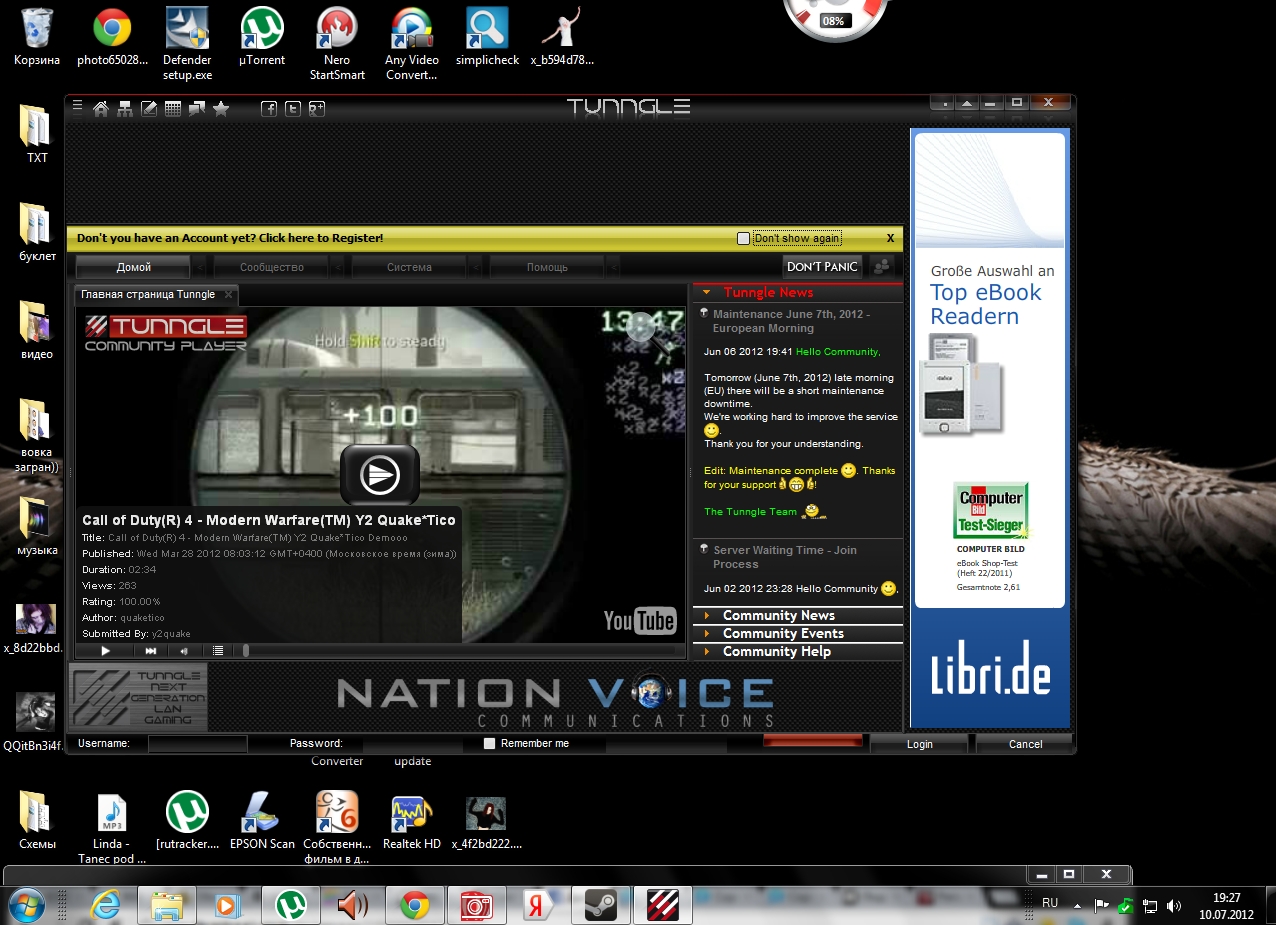Expand the Community Events section

tap(797, 633)
